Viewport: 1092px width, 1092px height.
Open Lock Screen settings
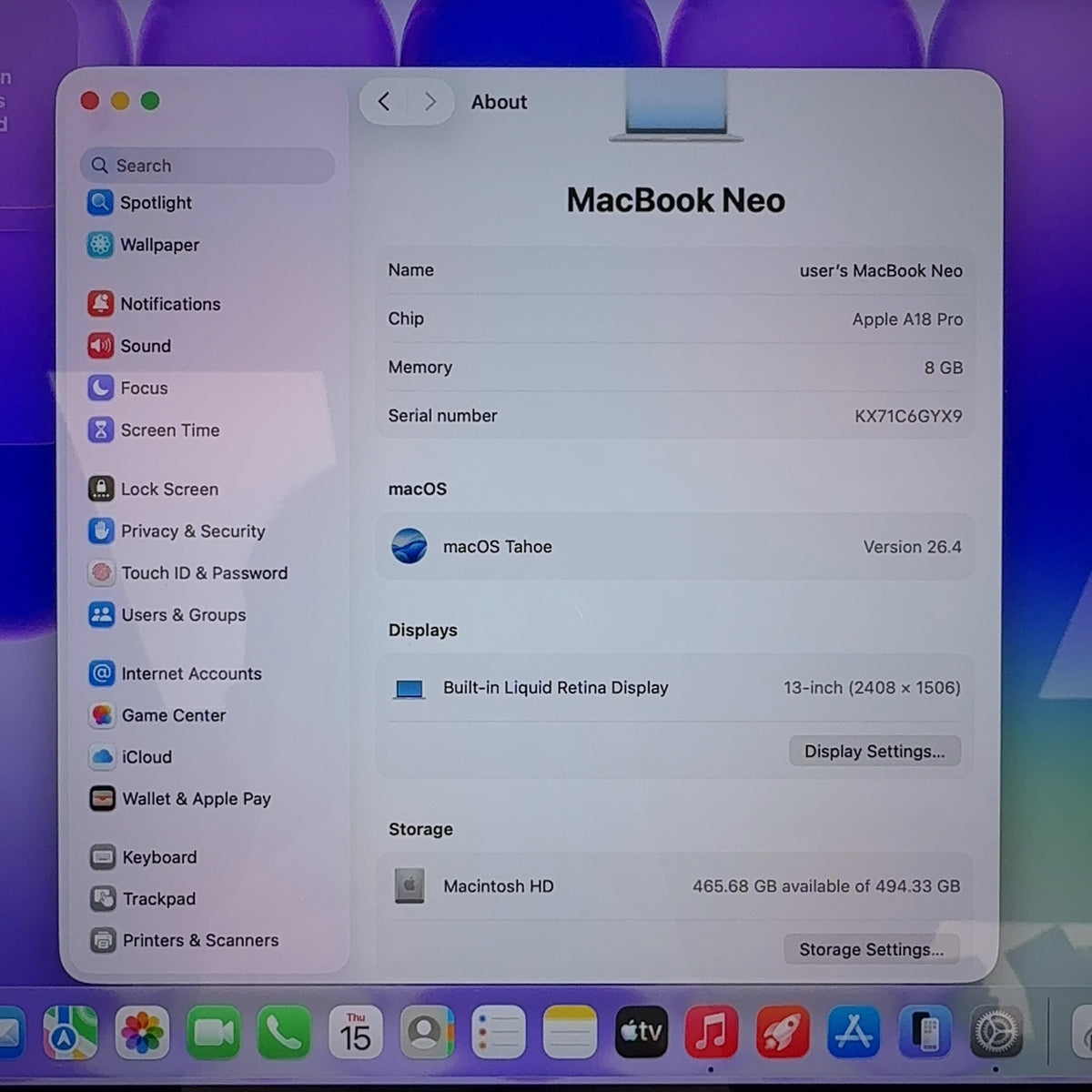click(154, 489)
